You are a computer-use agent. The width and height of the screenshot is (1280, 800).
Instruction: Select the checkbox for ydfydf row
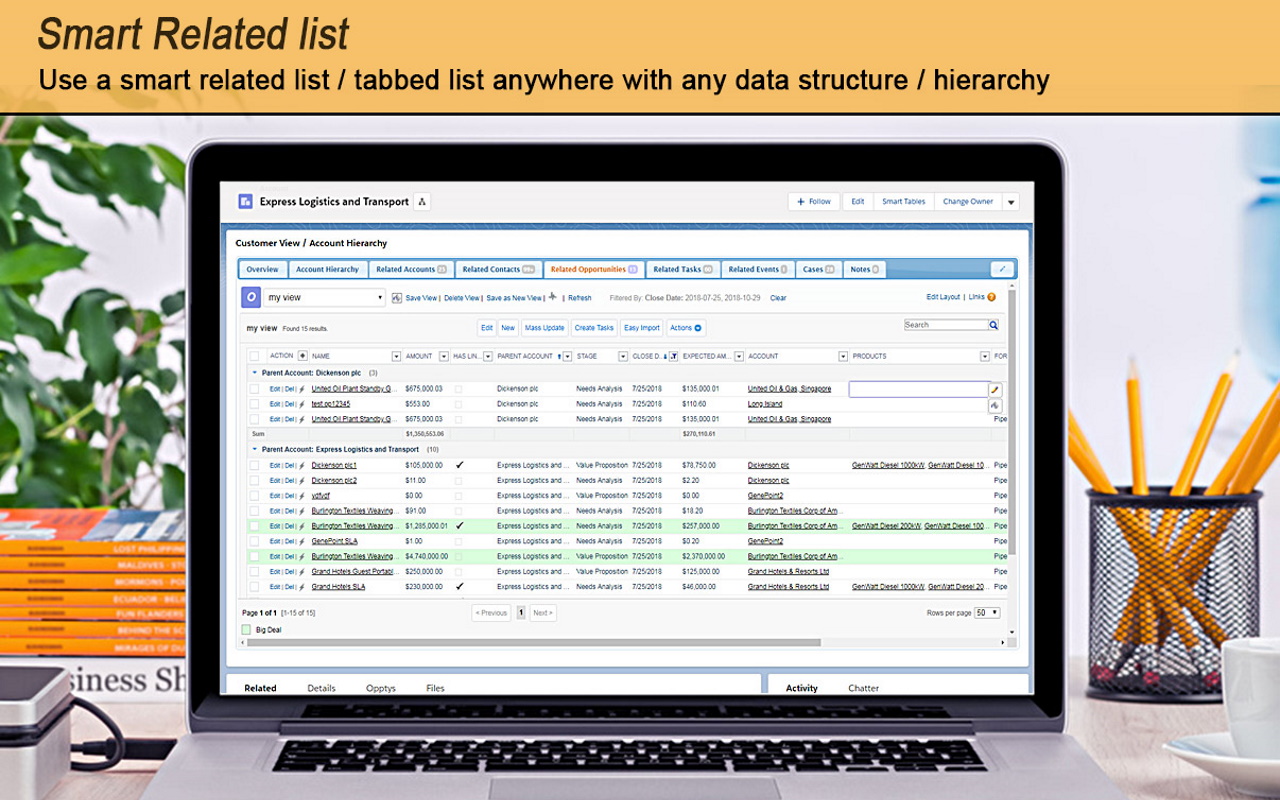click(254, 496)
